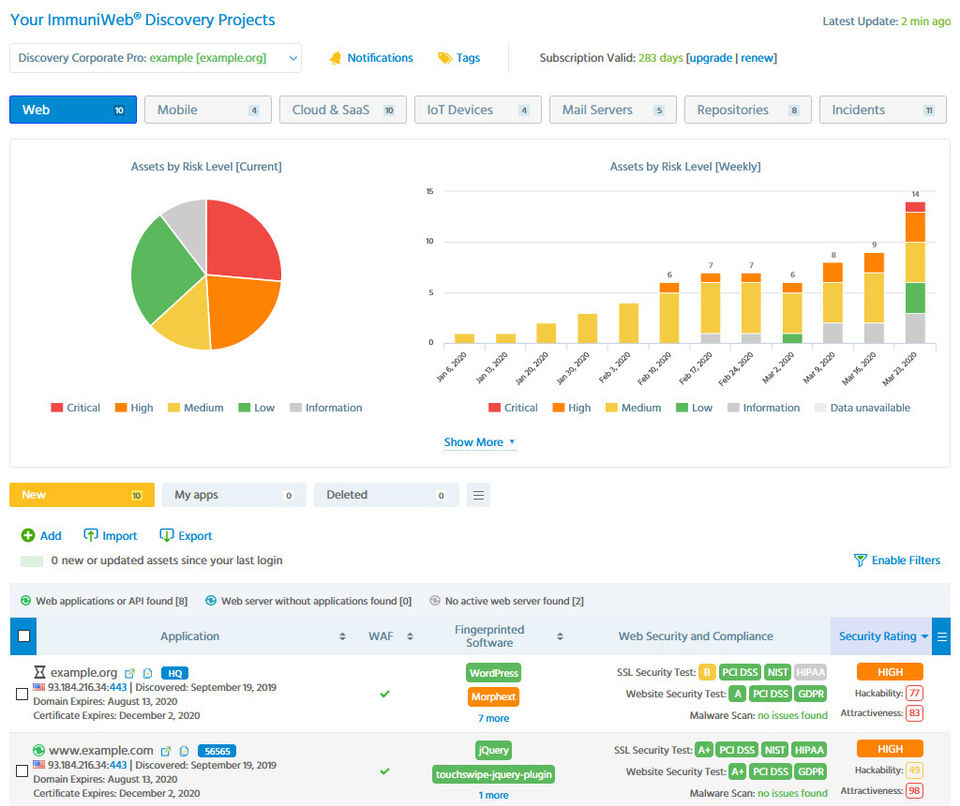Open example.org external link icon
Screen dimensions: 960x806
coord(129,673)
